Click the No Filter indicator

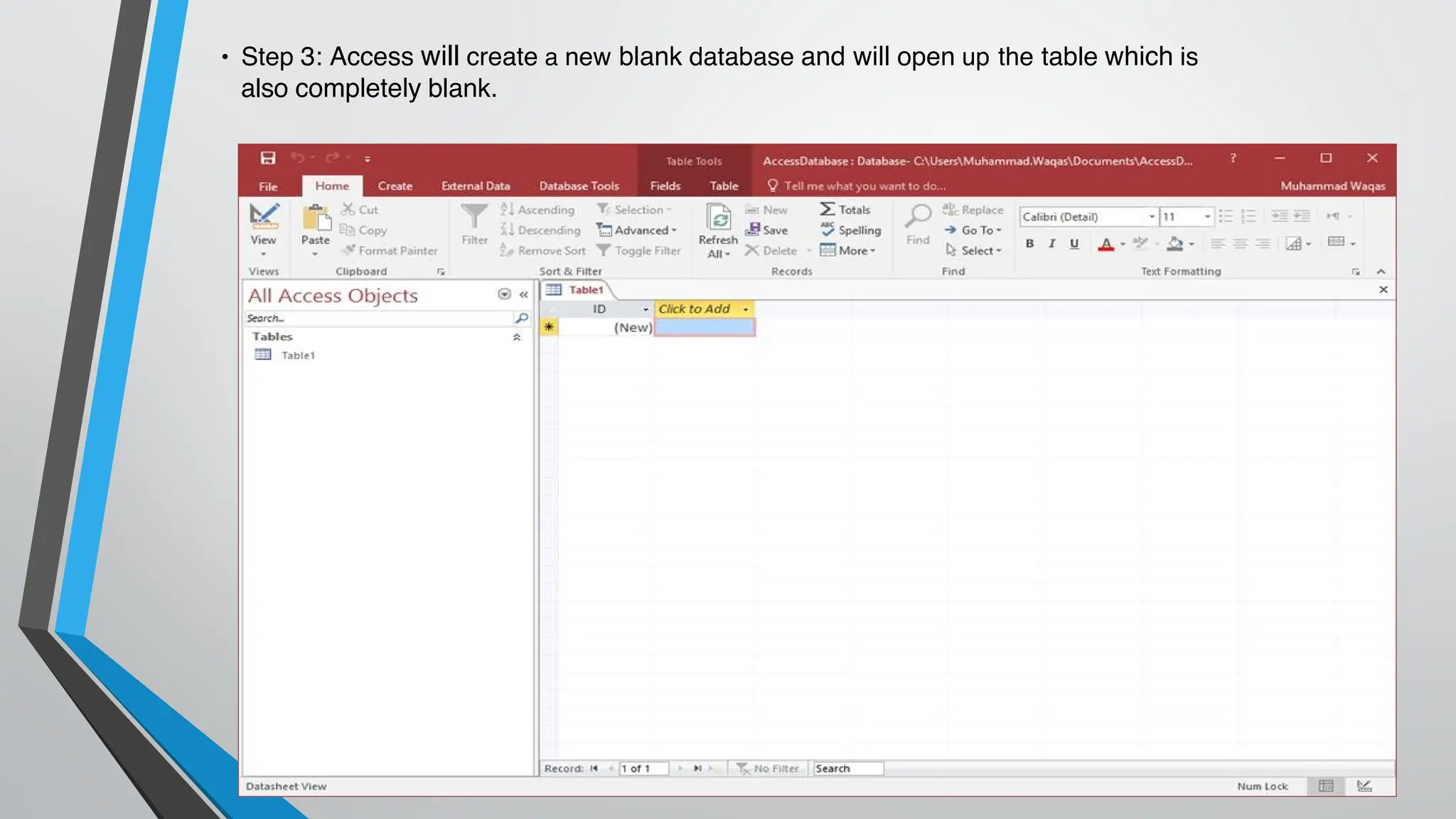tap(768, 769)
